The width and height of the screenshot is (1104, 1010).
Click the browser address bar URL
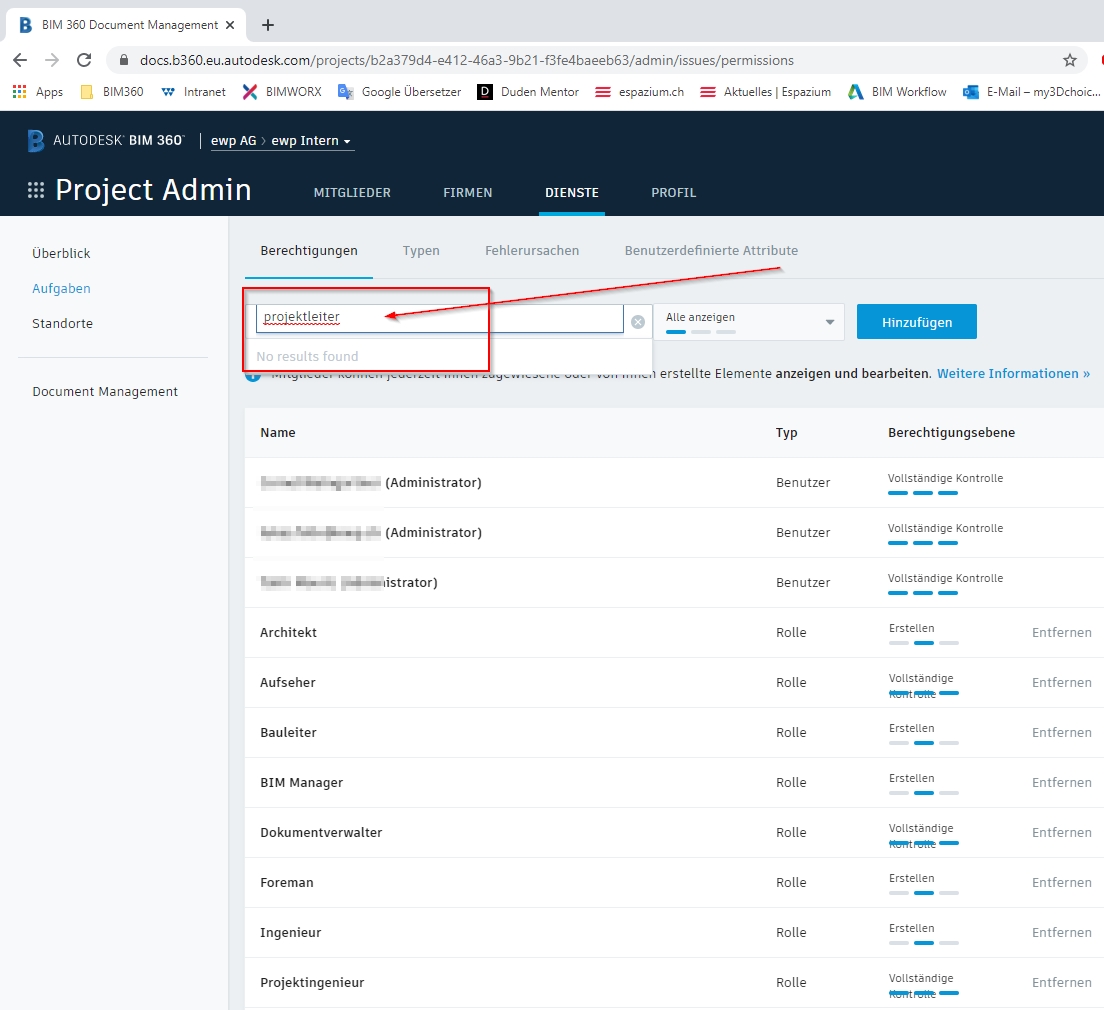click(x=466, y=61)
